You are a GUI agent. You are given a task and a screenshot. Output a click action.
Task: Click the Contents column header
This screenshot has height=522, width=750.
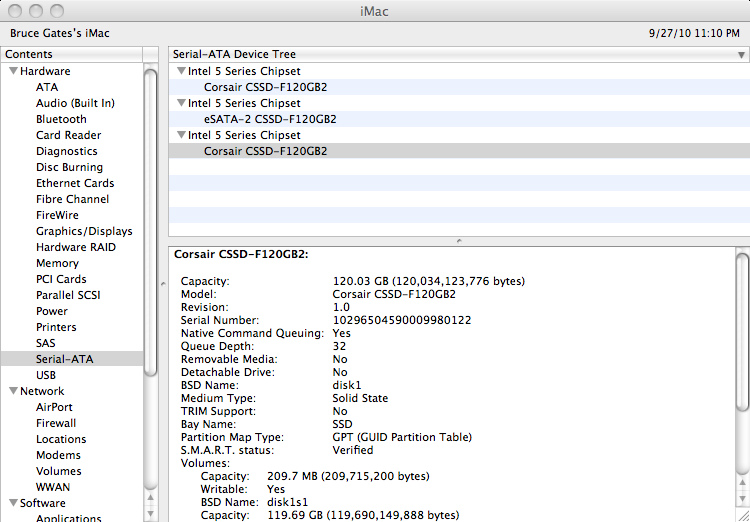72,55
